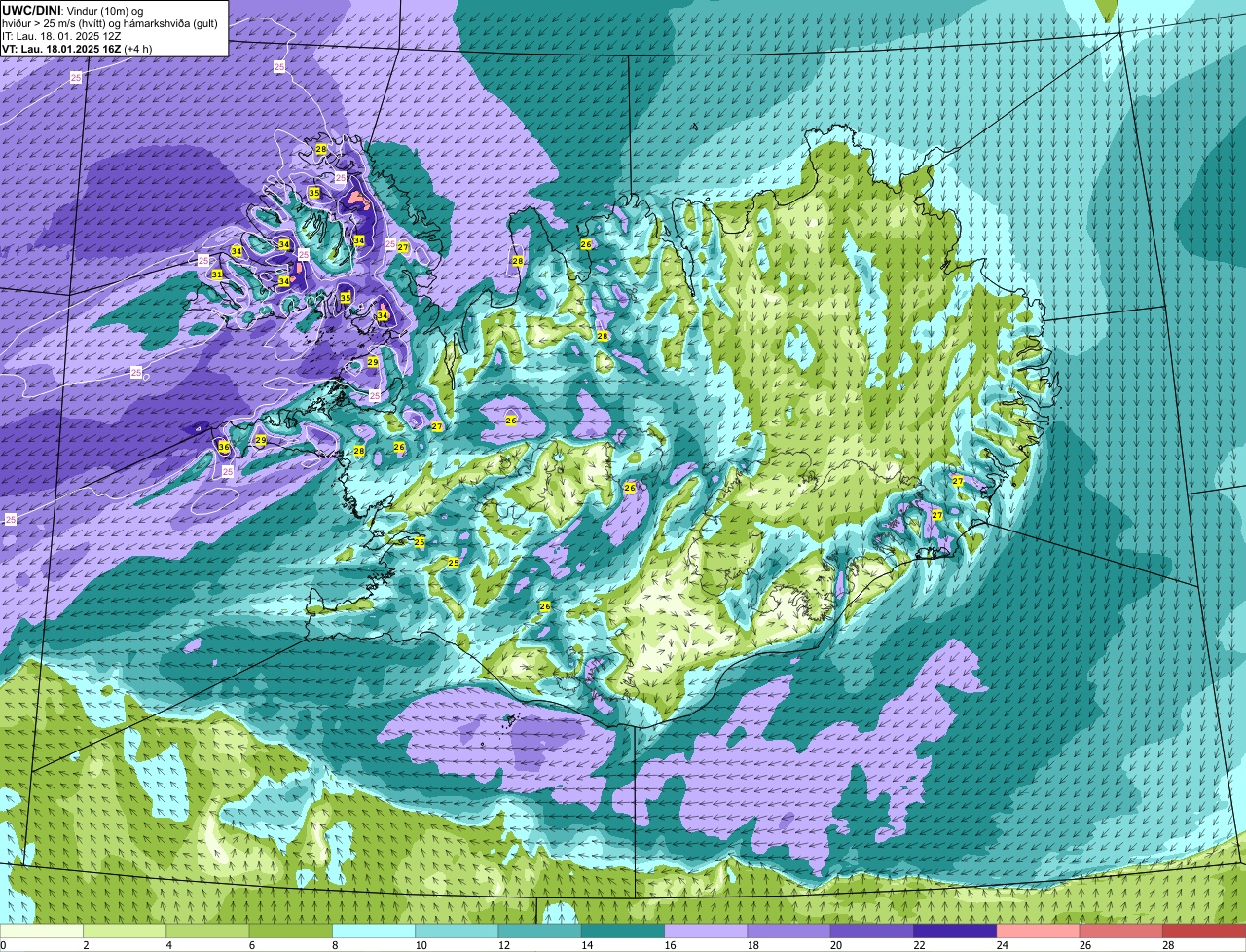Click the 'IT: Lau. 18. 01. 2025 12Z' line
Screen dimensions: 1246x952
pos(61,36)
